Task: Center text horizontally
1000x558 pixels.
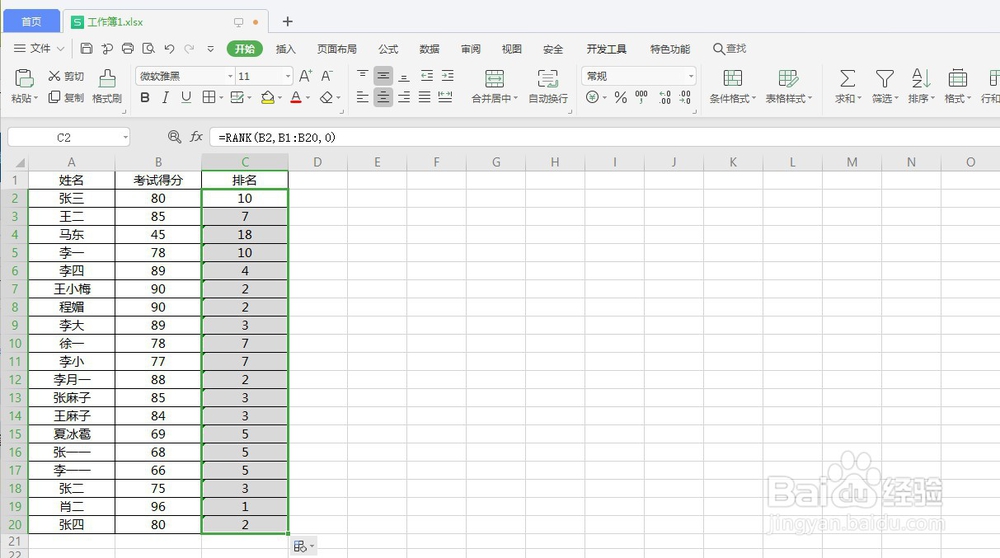Action: coord(383,97)
